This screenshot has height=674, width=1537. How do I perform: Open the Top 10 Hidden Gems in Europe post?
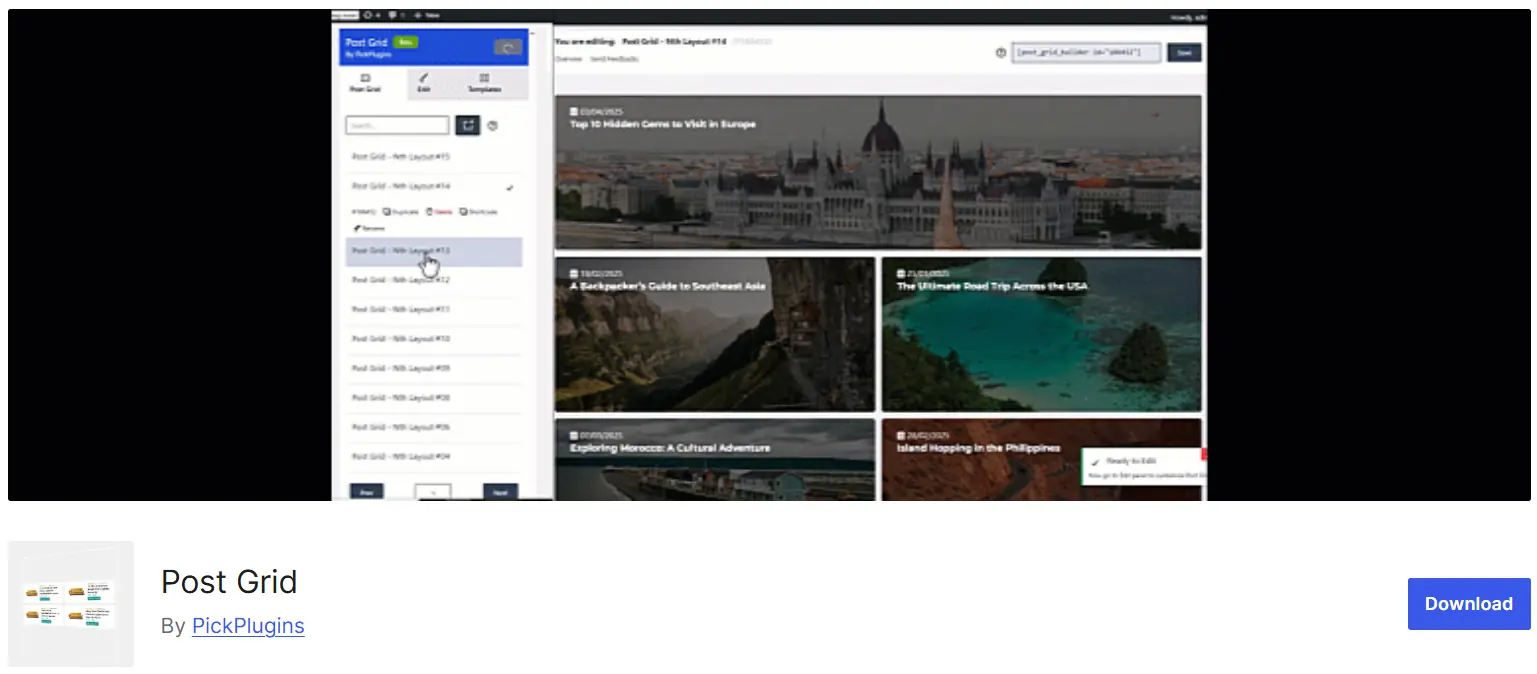663,125
